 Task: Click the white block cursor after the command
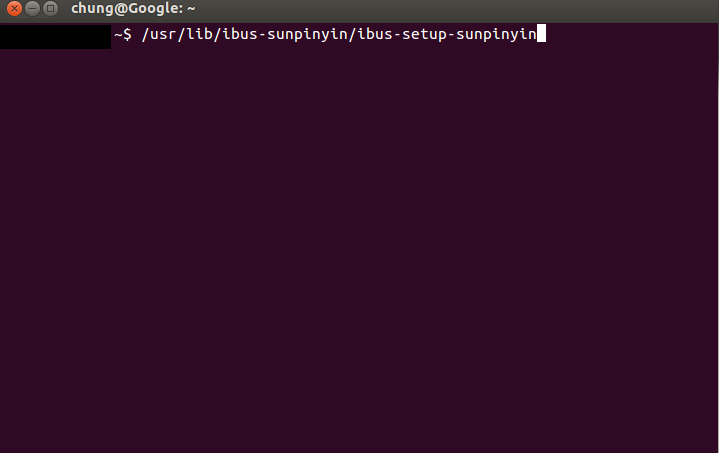tap(541, 33)
